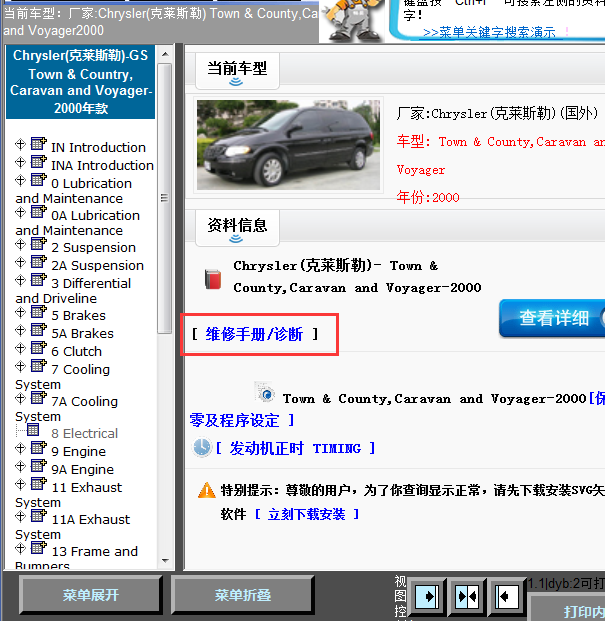This screenshot has height=621, width=605.
Task: Expand the 2 Suspension node
Action: [20, 244]
